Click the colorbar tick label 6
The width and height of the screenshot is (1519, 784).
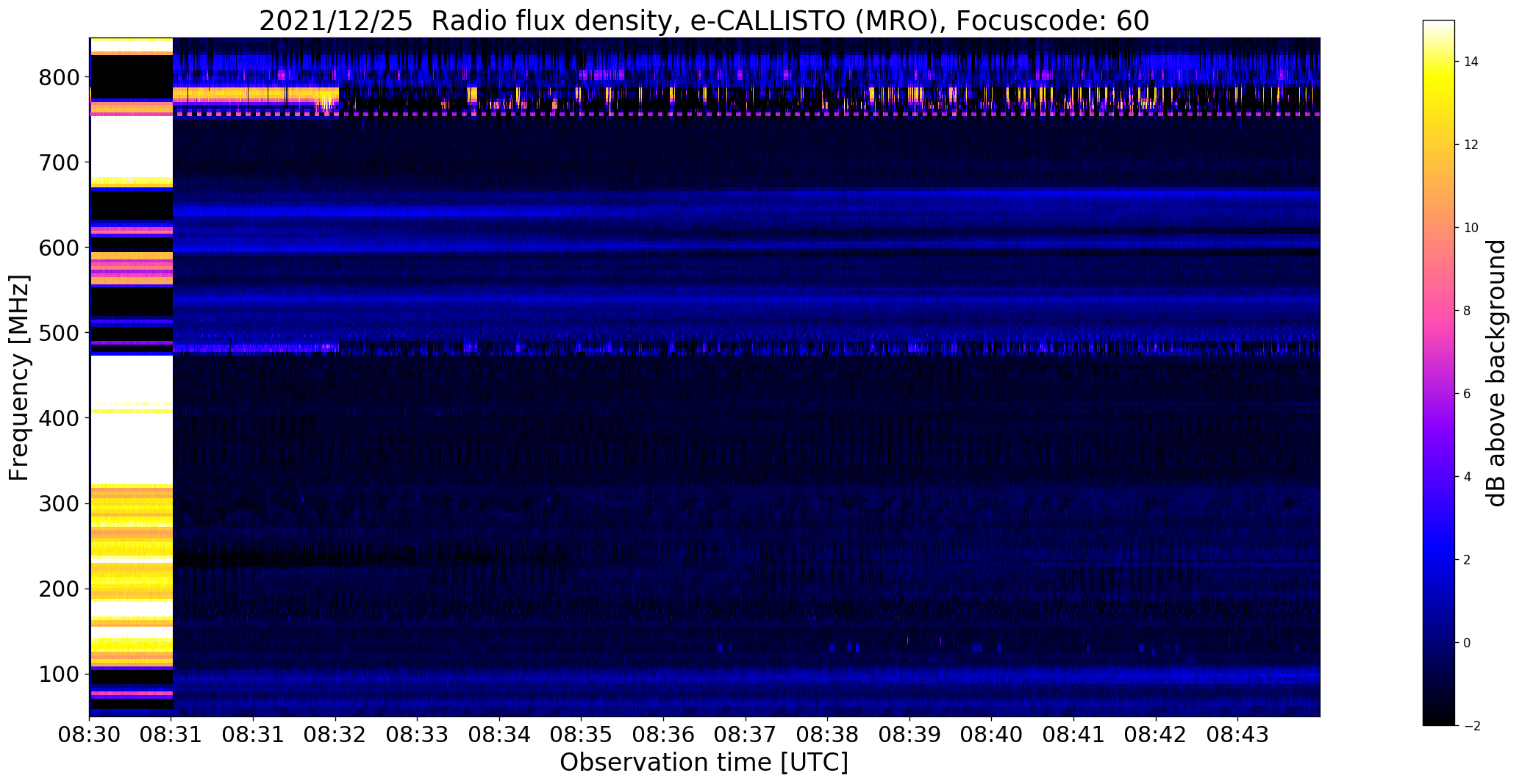[x=1467, y=394]
